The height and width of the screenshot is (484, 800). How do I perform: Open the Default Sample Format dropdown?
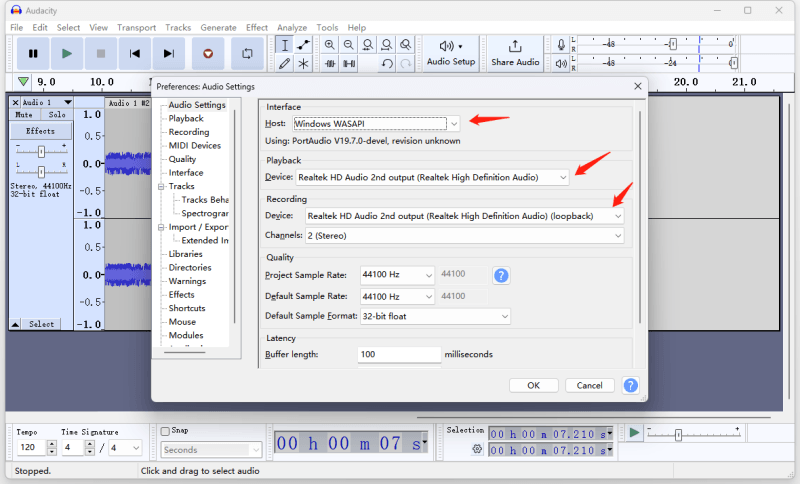click(435, 316)
